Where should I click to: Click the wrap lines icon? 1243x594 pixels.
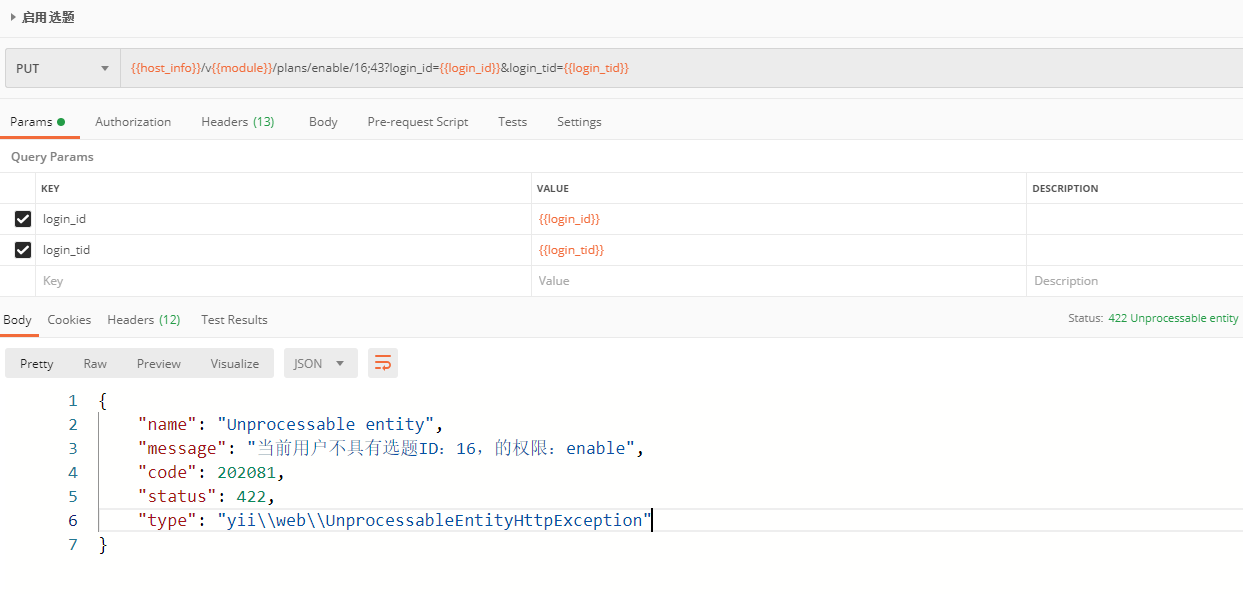point(383,363)
